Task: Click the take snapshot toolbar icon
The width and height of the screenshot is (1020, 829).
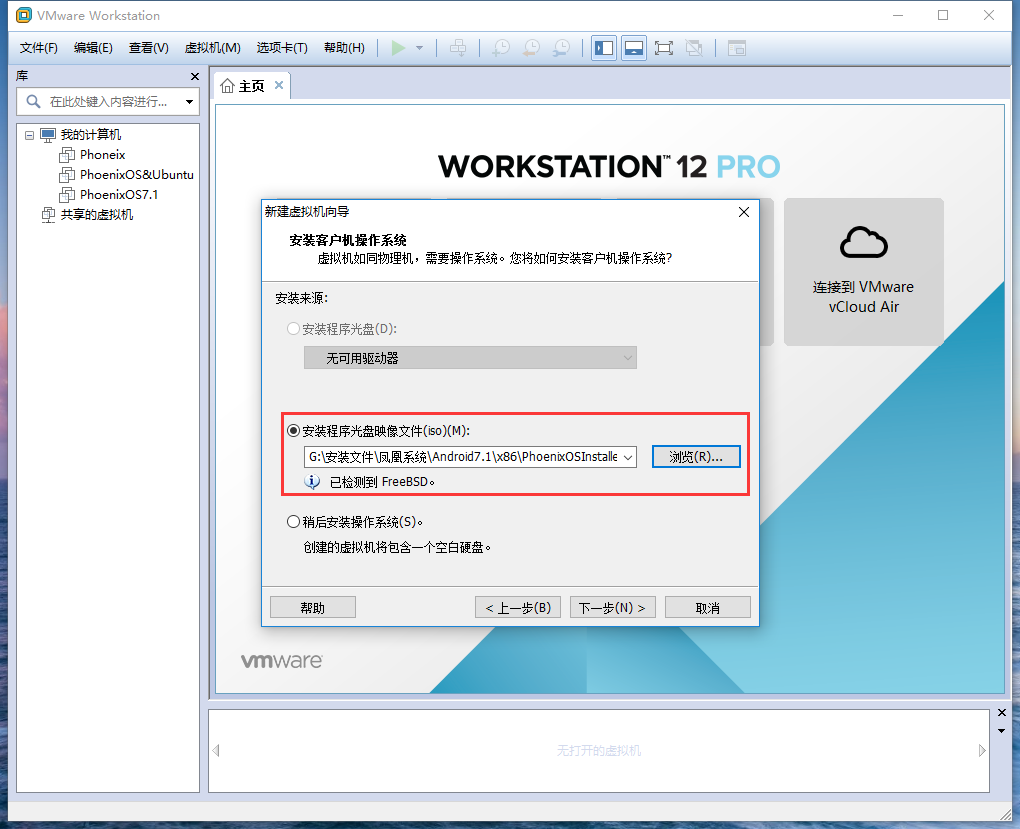Action: (501, 48)
